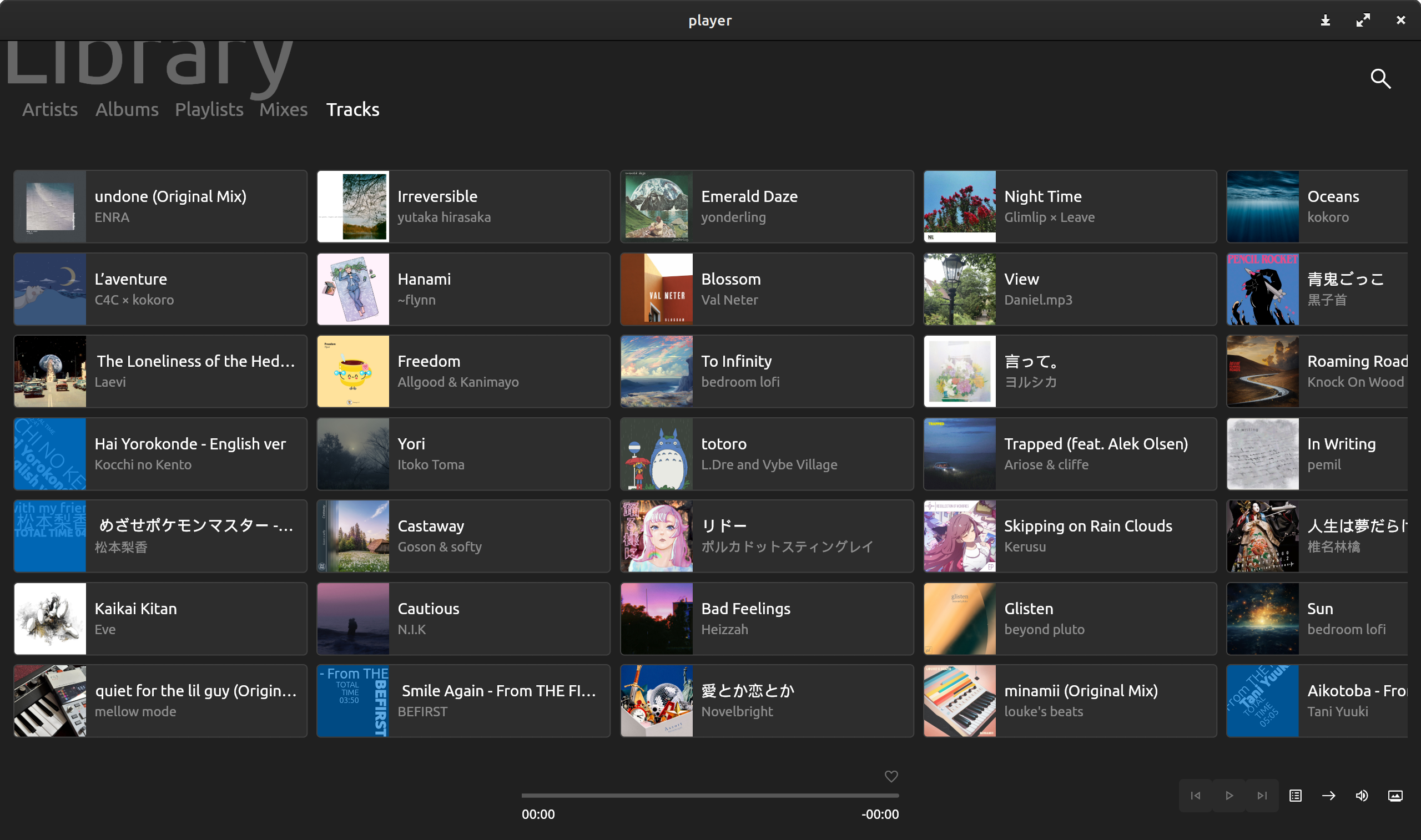Click the Mixes navigation item
The height and width of the screenshot is (840, 1421).
coord(284,109)
